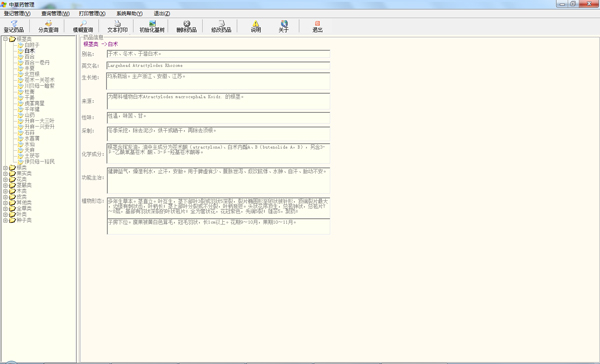The height and width of the screenshot is (364, 600).
Task: Select 川贝母 entry in the tree
Action: (x=39, y=86)
